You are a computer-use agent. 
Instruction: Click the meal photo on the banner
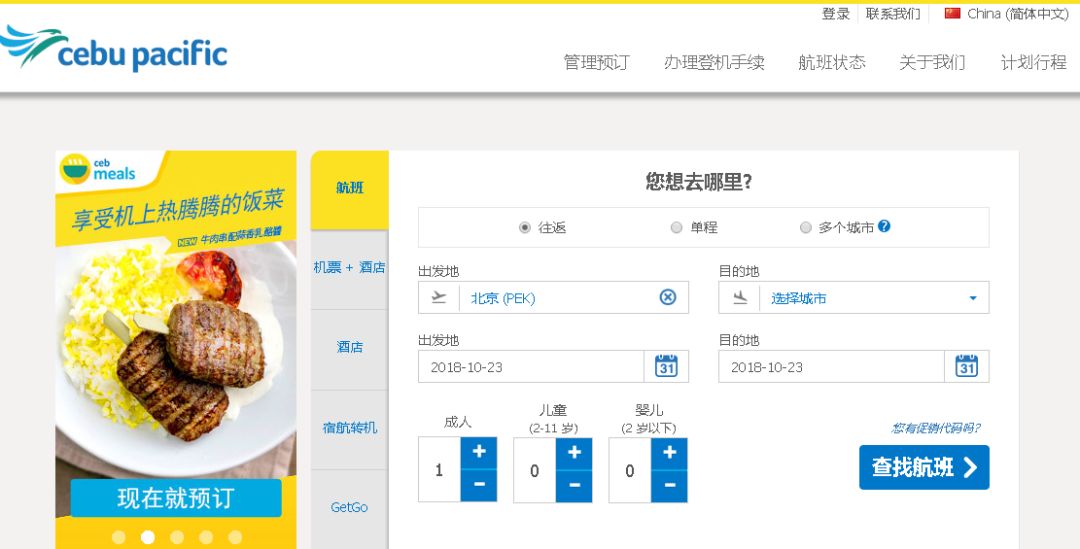coord(176,358)
